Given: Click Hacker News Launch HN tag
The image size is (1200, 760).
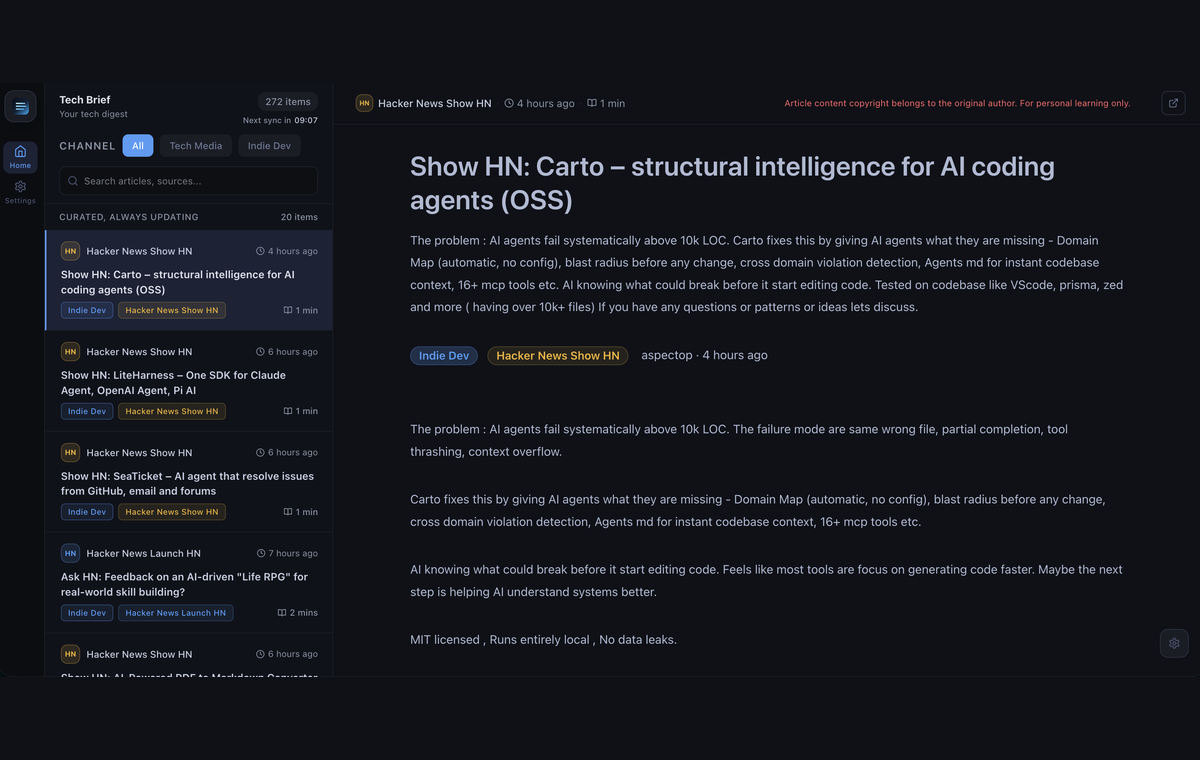Looking at the screenshot, I should pyautogui.click(x=176, y=613).
